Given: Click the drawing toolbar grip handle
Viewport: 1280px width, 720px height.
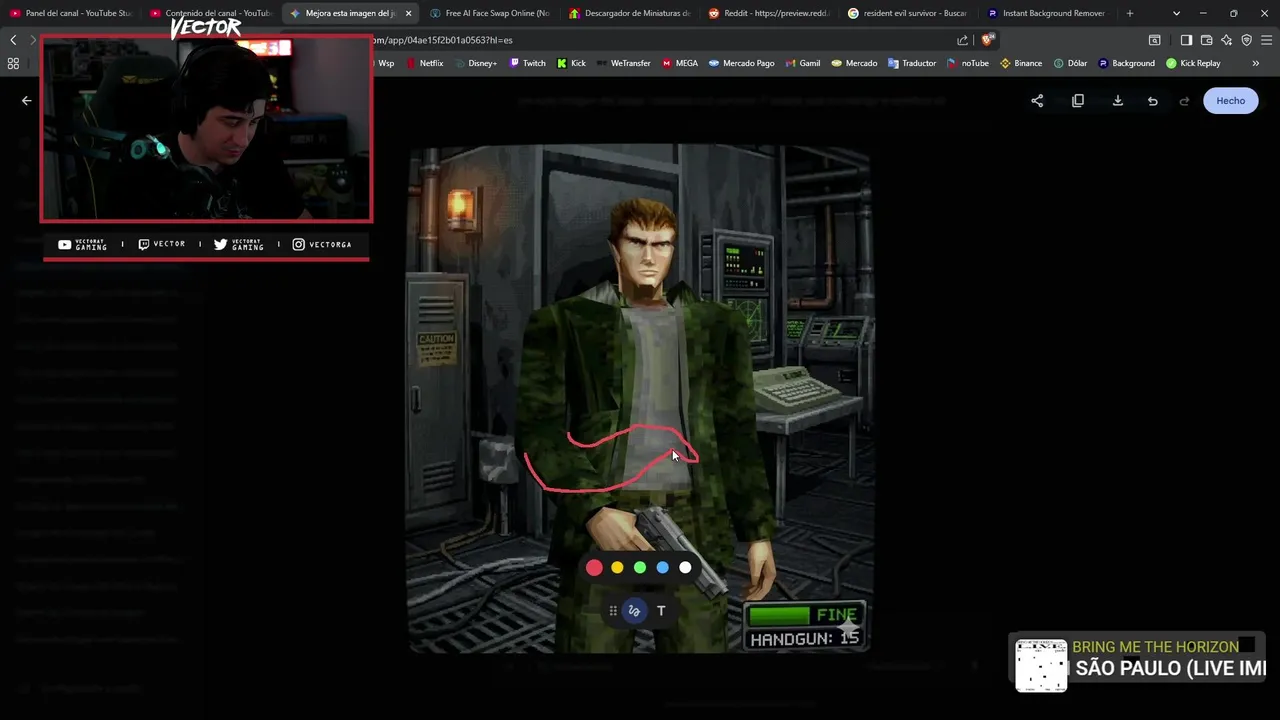Looking at the screenshot, I should 613,611.
